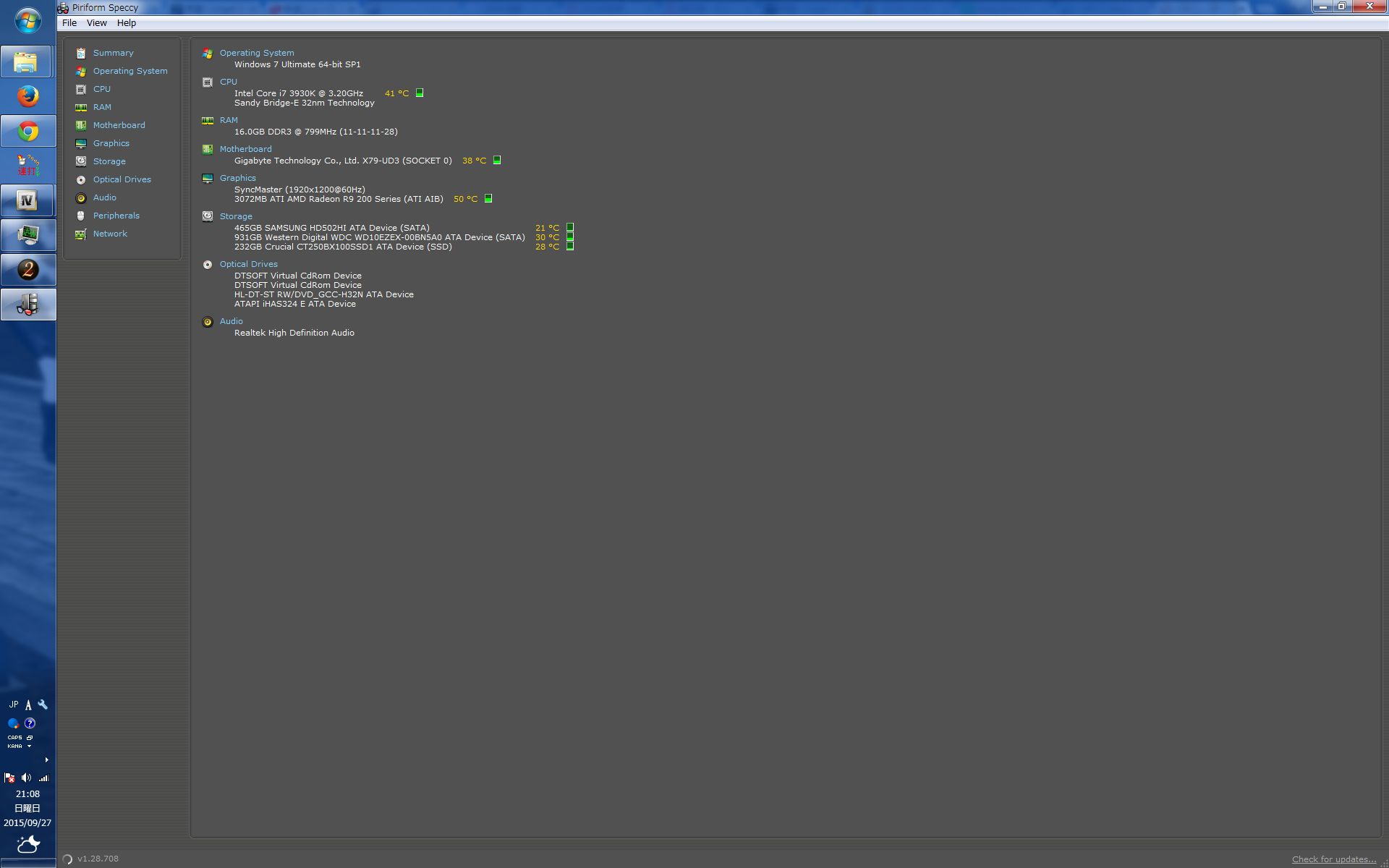Click the CPU icon beside main panel CPU heading

[208, 82]
